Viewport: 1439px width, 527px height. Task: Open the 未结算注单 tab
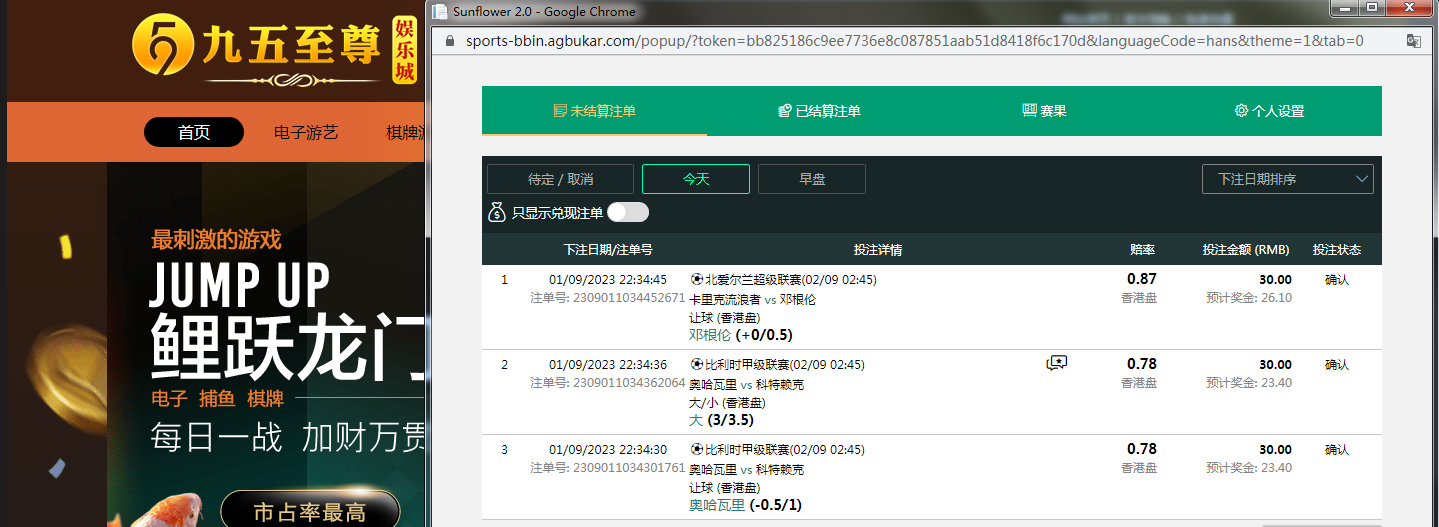point(594,111)
